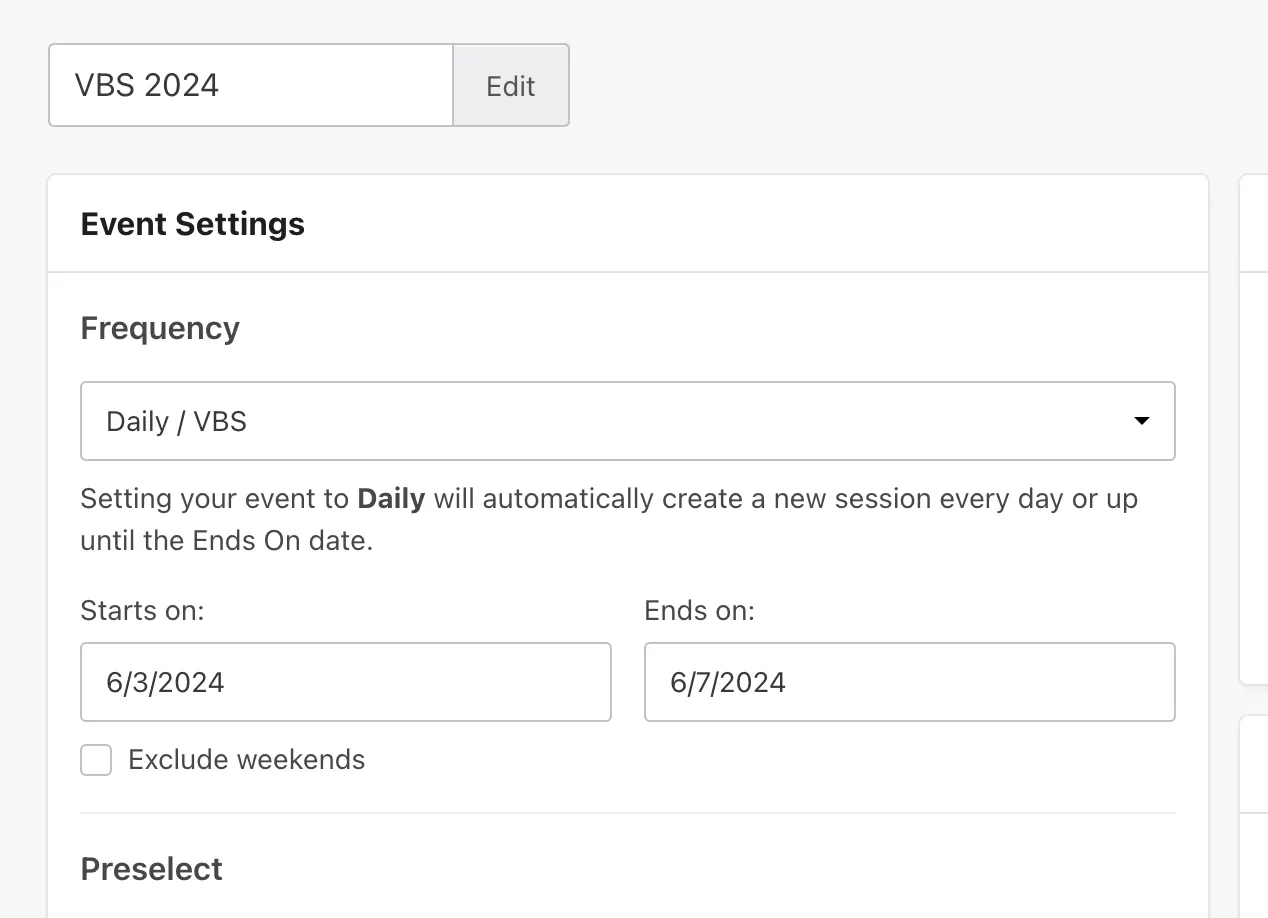
Task: Click the partially visible upper right panel
Action: (1254, 430)
